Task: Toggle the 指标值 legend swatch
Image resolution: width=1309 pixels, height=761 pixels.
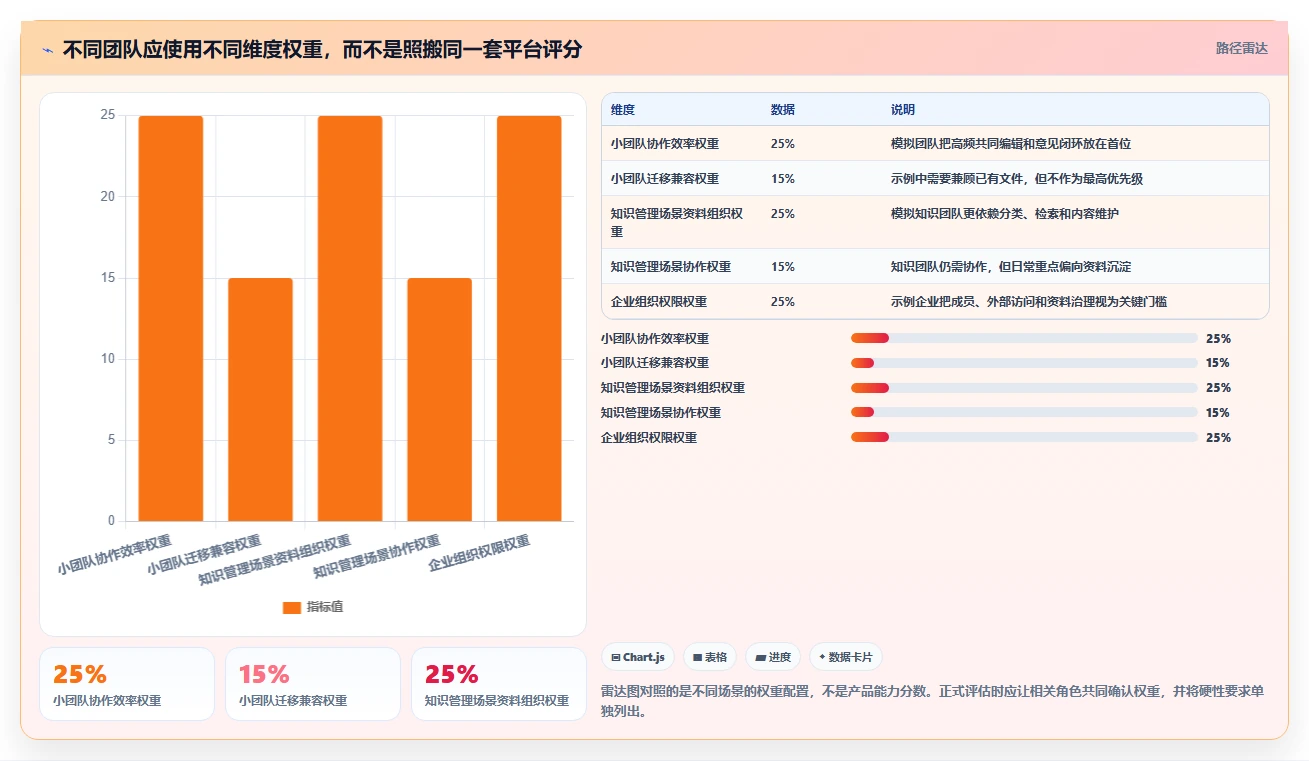Action: 292,607
